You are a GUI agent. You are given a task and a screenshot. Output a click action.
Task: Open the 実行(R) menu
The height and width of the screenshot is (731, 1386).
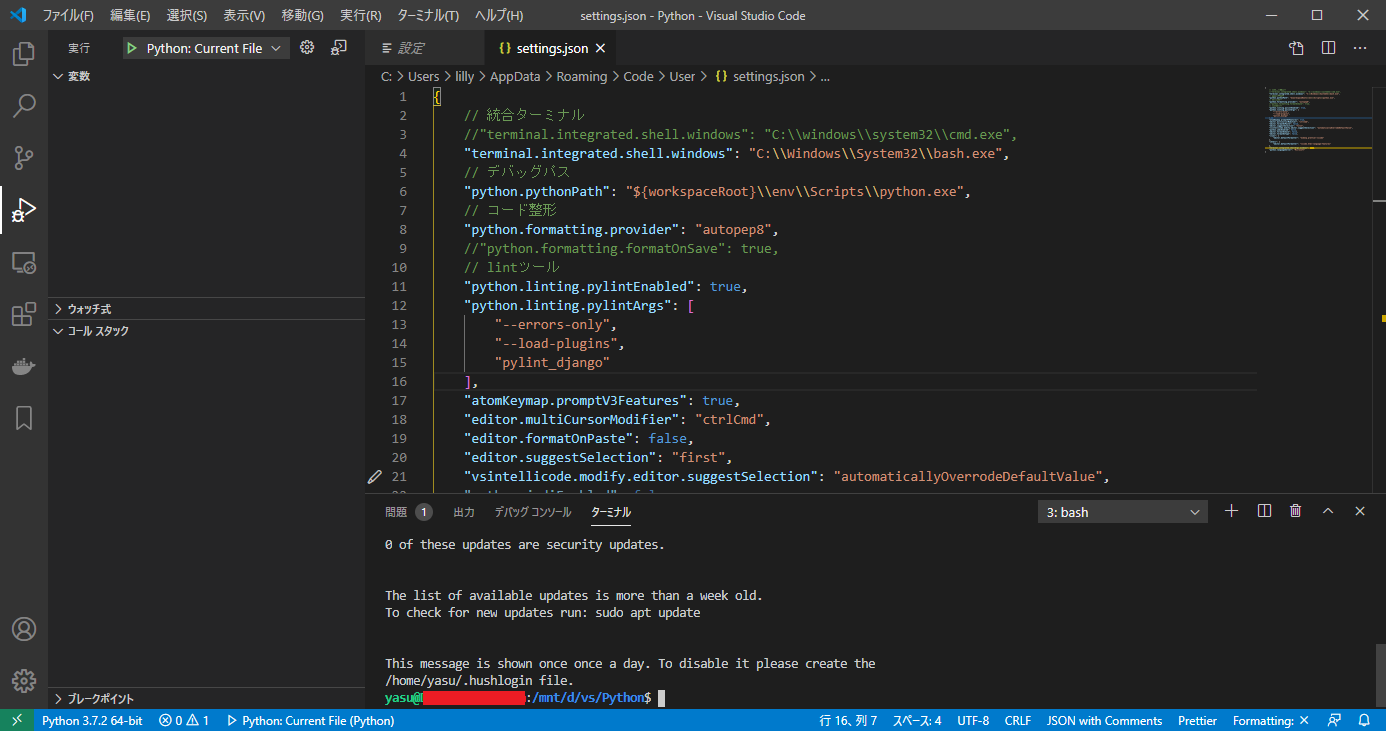pyautogui.click(x=361, y=16)
